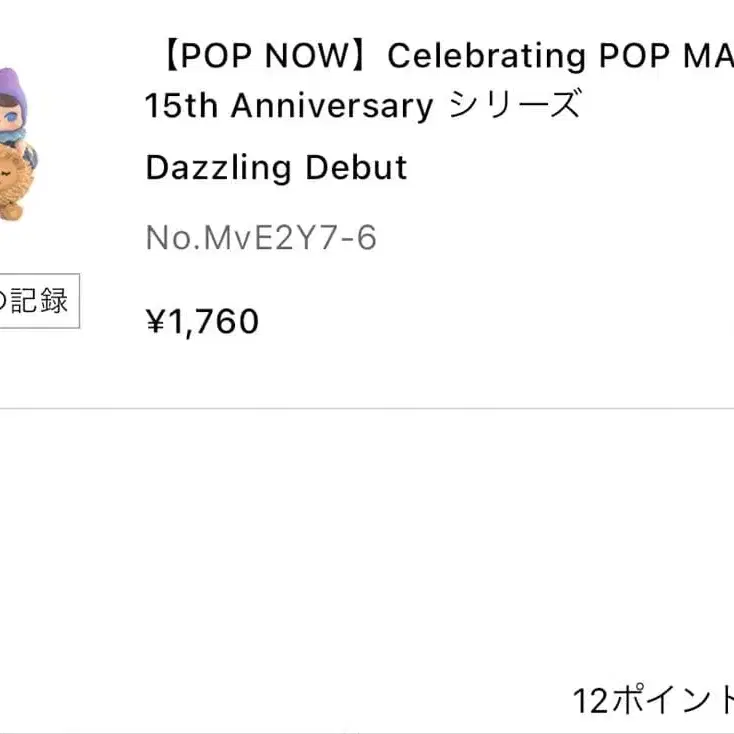
Task: Click the divider line below the price
Action: [x=367, y=408]
